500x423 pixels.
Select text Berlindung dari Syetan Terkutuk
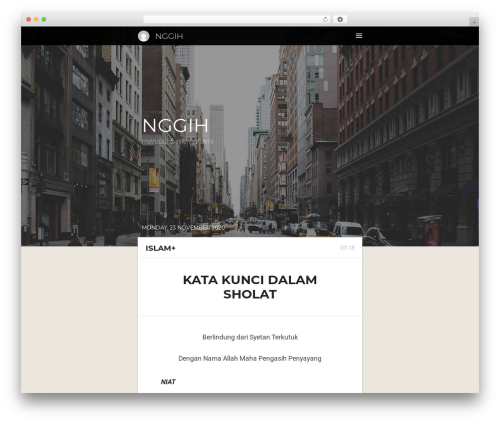pyautogui.click(x=250, y=337)
